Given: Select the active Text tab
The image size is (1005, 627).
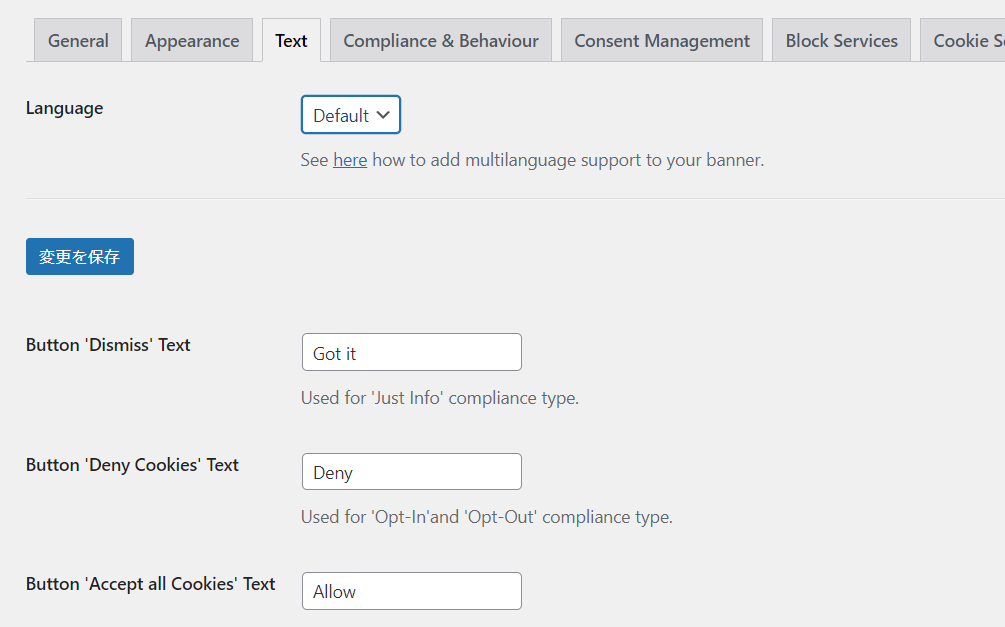Looking at the screenshot, I should 291,41.
